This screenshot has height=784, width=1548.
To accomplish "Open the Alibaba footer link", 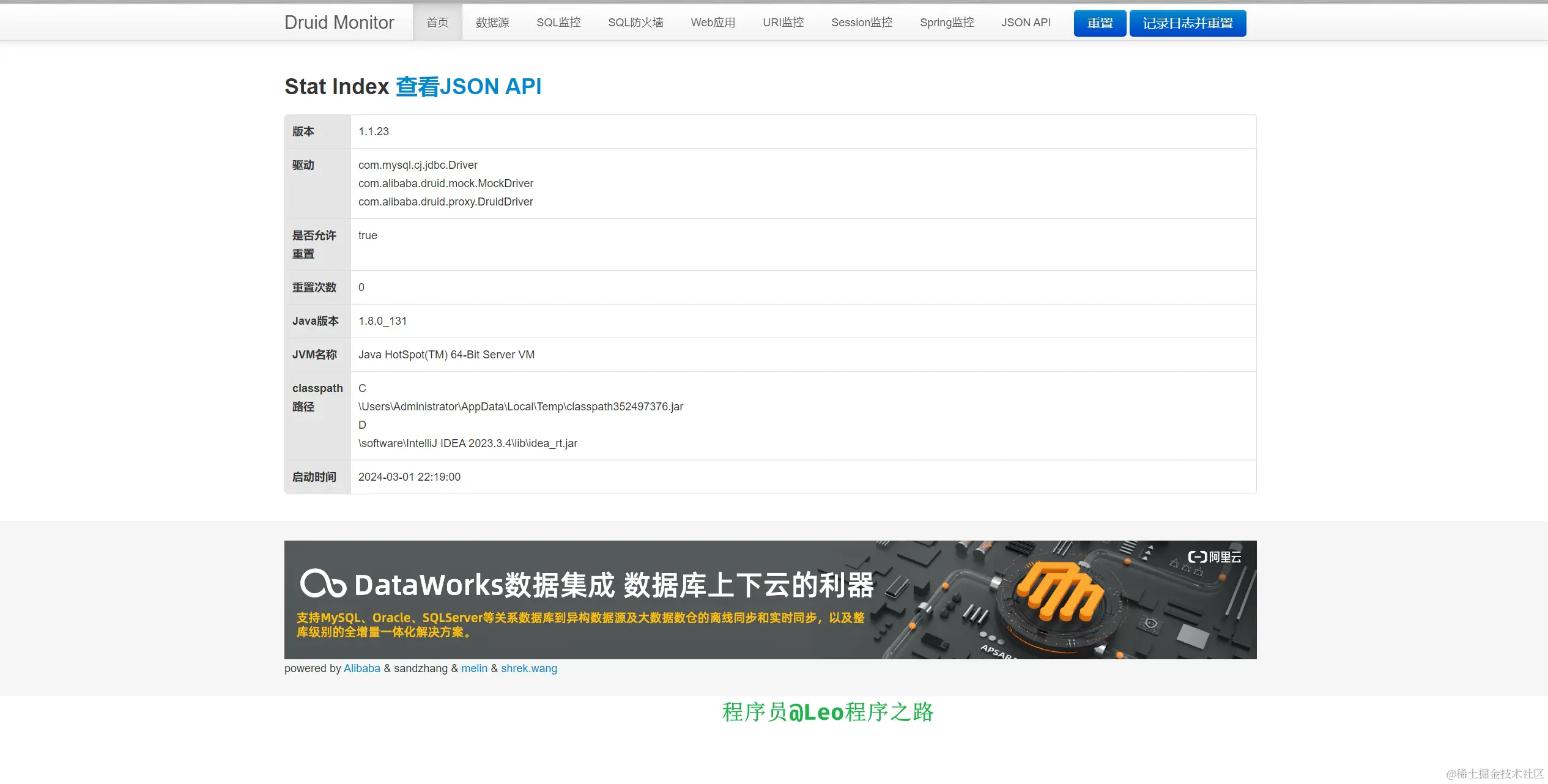I will 362,668.
